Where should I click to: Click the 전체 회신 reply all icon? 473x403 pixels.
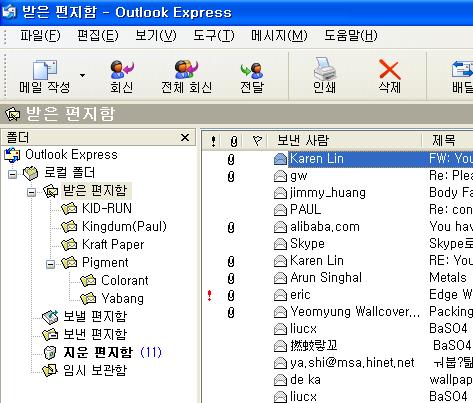186,69
